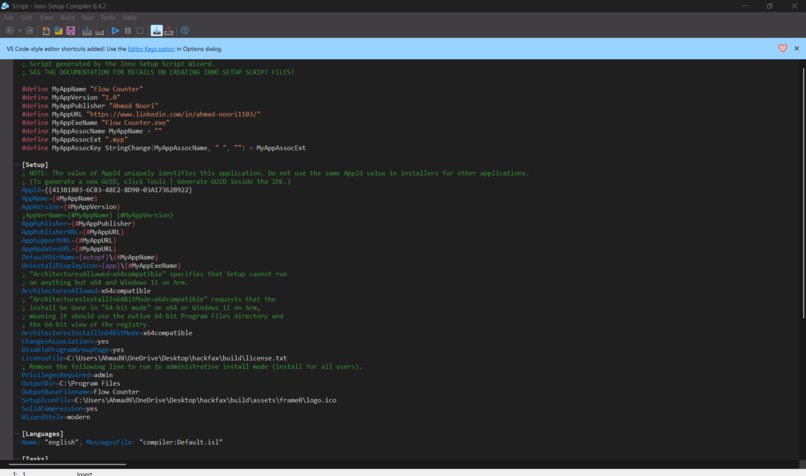Click the heart icon in the banner

[x=782, y=48]
